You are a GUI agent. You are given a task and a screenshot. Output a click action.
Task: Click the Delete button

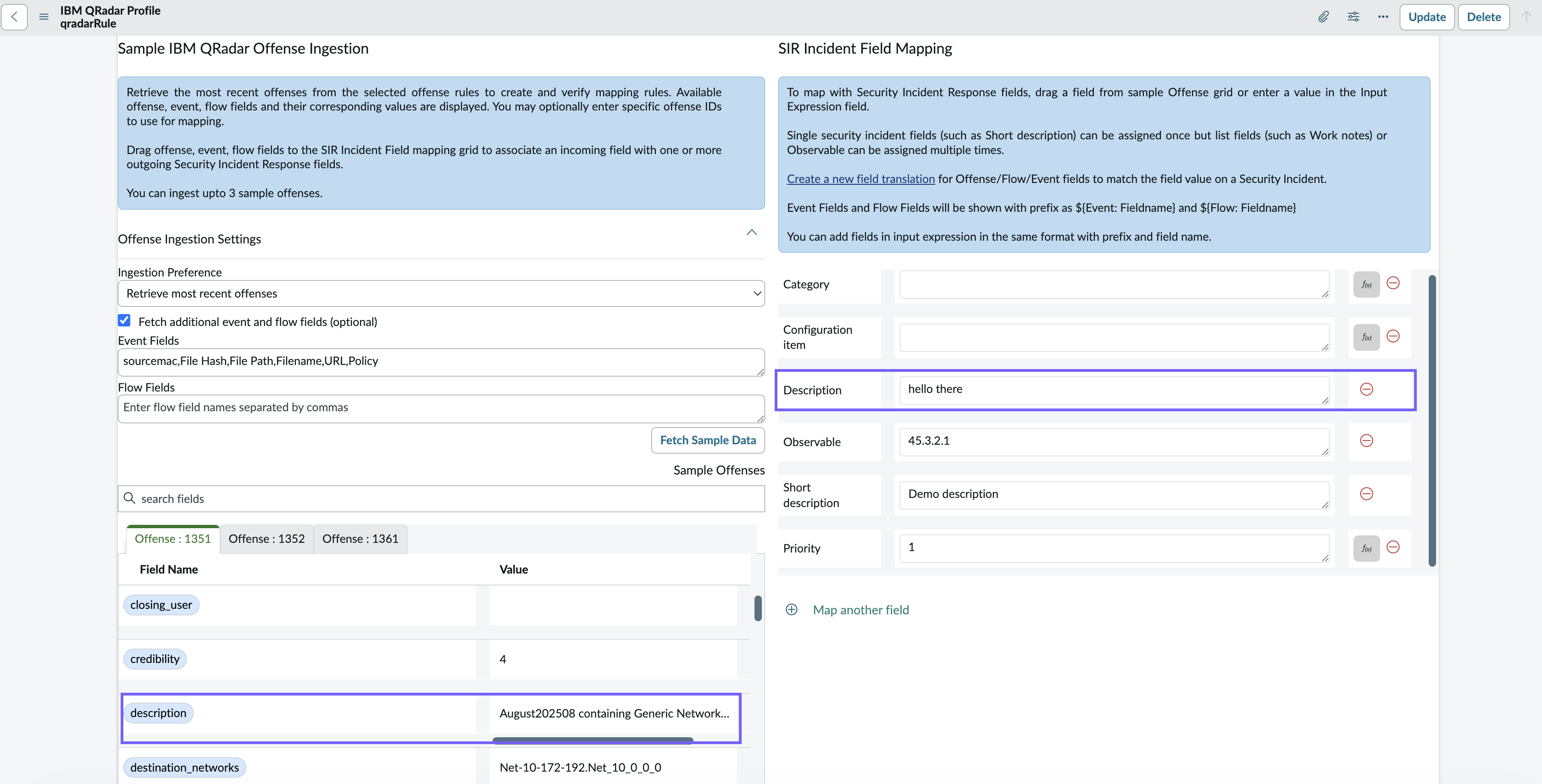point(1483,17)
